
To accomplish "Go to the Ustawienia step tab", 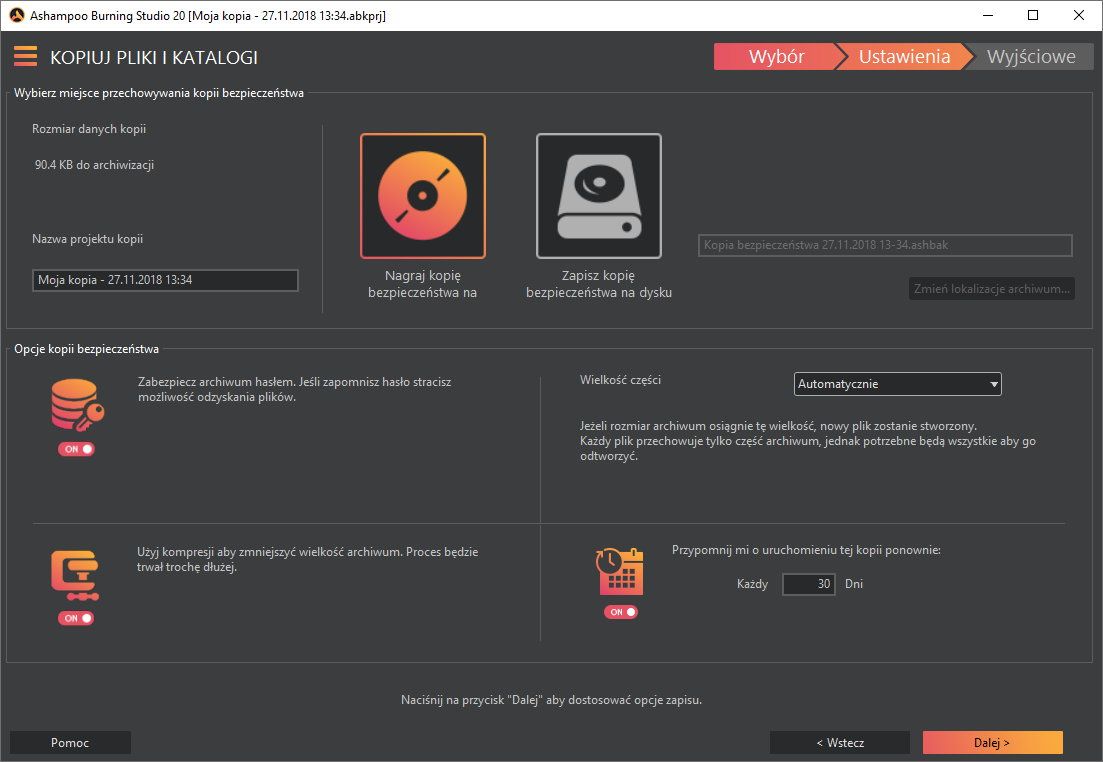I will pos(904,56).
